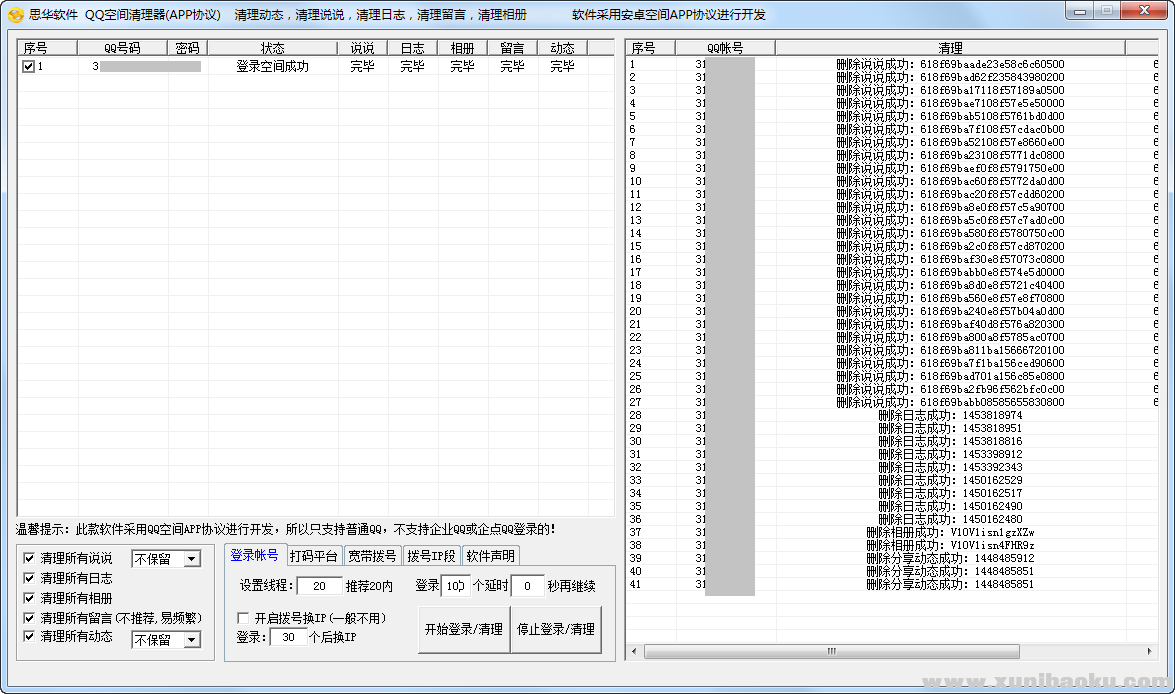The width and height of the screenshot is (1175, 694).
Task: Click the 停止登录/清理 button
Action: (x=556, y=629)
